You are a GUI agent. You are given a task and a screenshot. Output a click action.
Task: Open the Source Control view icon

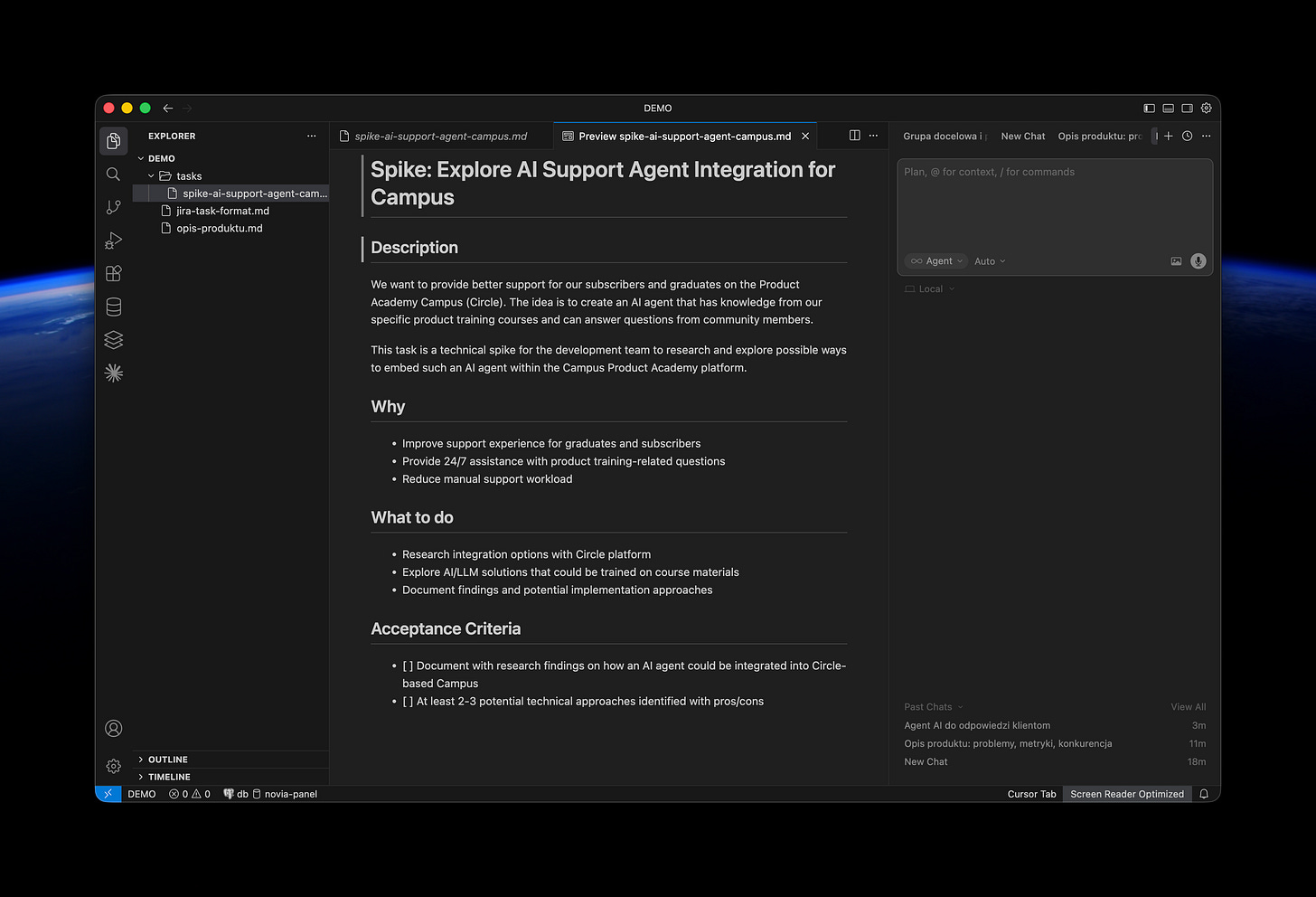[114, 207]
